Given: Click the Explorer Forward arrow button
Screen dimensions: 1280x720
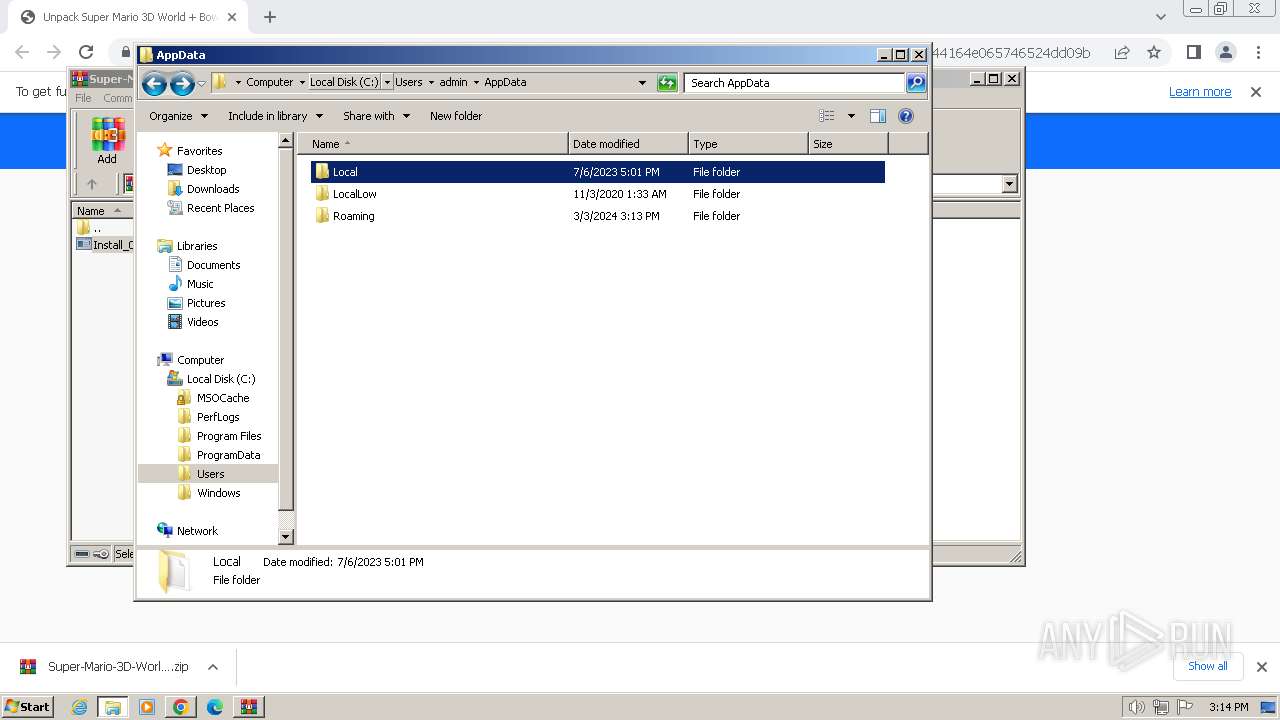Looking at the screenshot, I should click(182, 84).
